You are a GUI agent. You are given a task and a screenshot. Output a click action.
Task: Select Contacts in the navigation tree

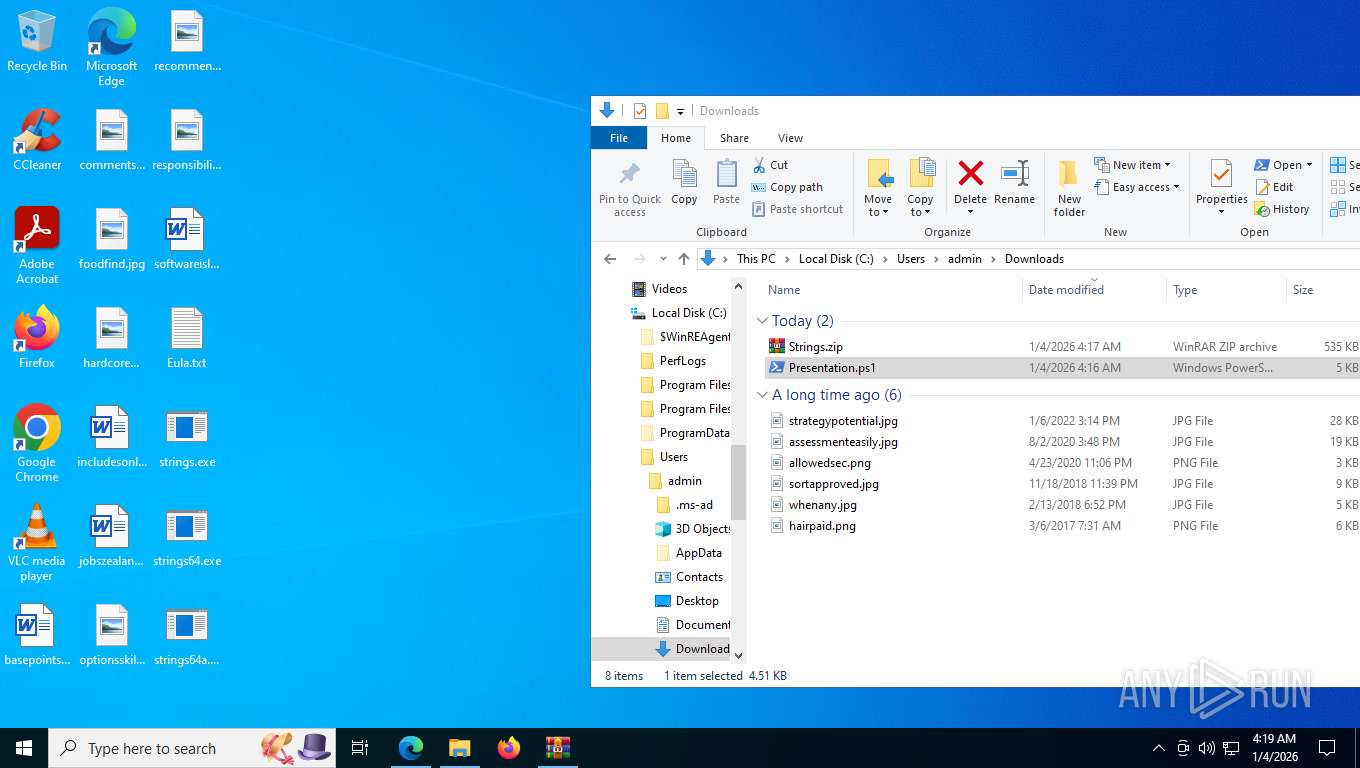[699, 577]
